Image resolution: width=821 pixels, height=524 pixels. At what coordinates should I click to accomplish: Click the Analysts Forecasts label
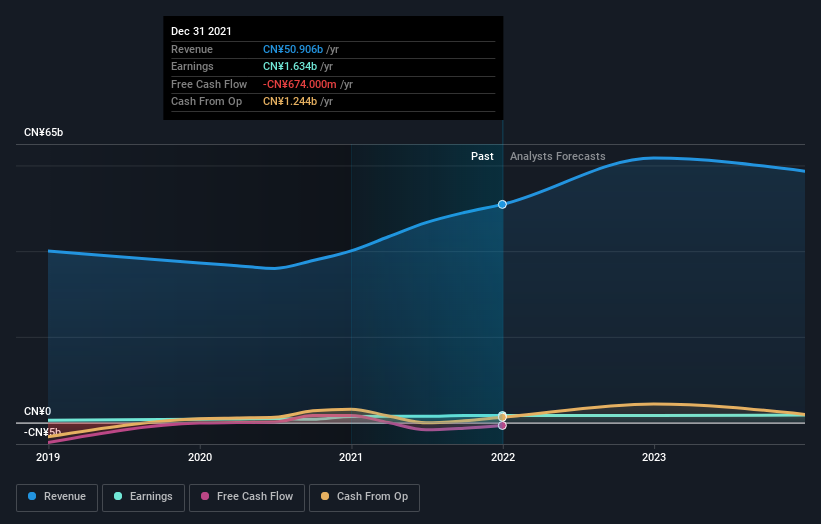tap(558, 156)
